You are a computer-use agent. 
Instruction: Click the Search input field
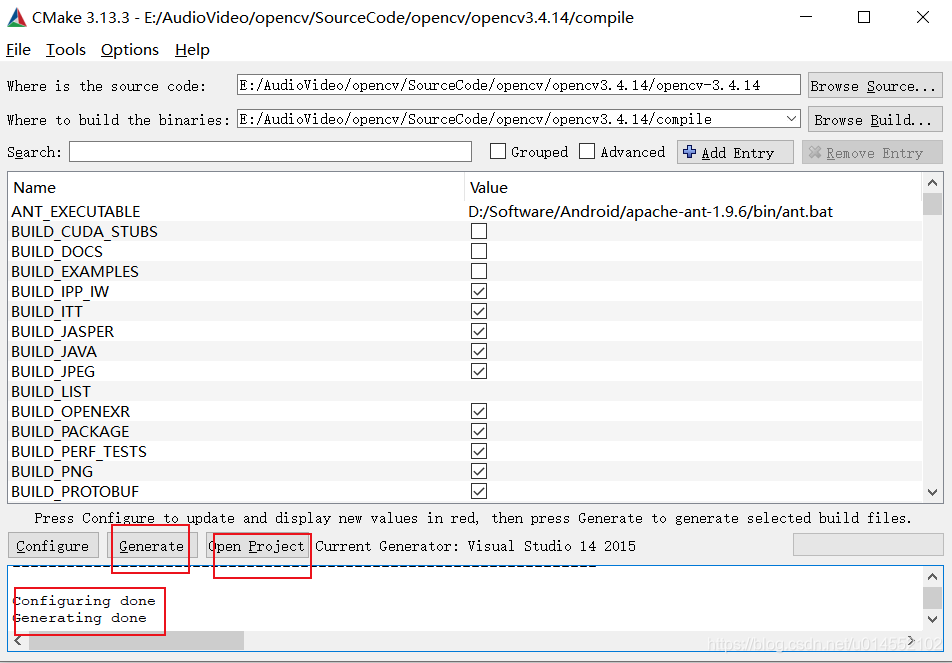[x=270, y=152]
